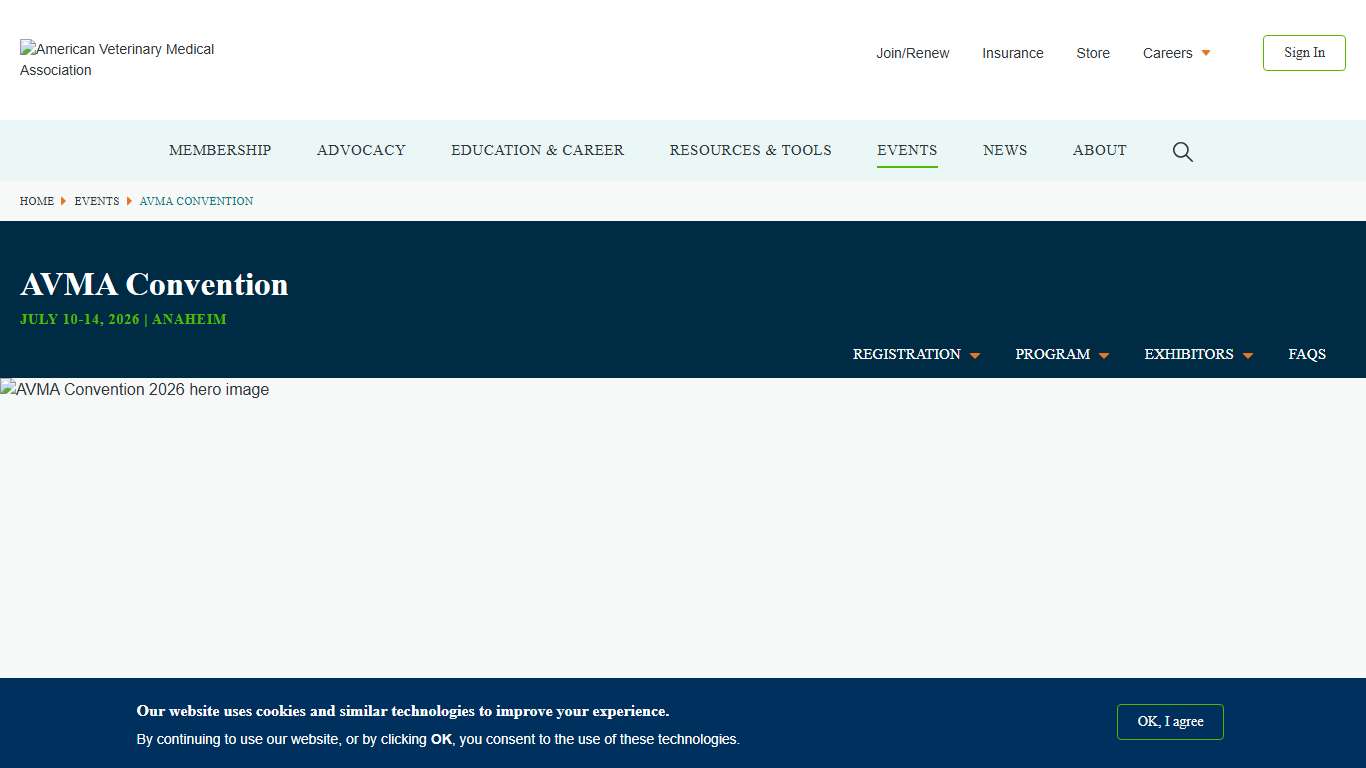Accept cookies with OK, I agree
The height and width of the screenshot is (768, 1366).
click(x=1169, y=722)
